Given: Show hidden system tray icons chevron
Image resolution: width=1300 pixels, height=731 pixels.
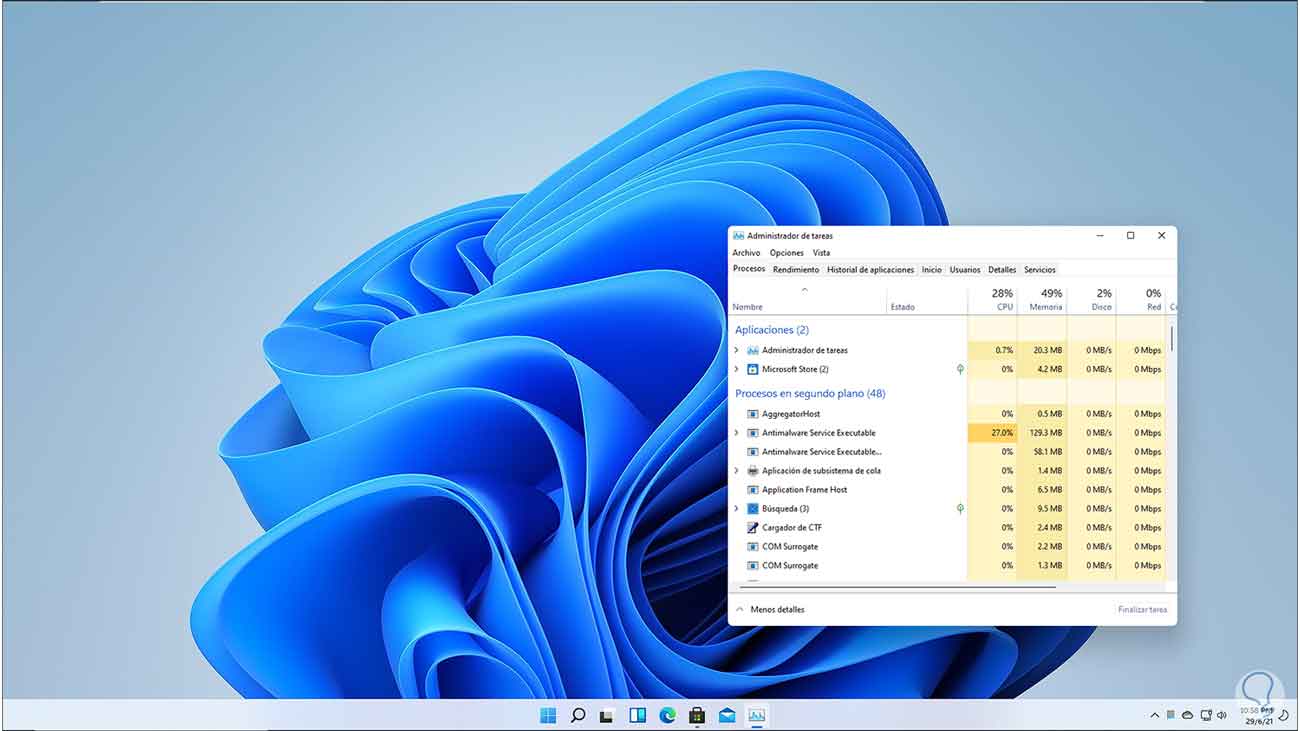Looking at the screenshot, I should pos(1155,715).
